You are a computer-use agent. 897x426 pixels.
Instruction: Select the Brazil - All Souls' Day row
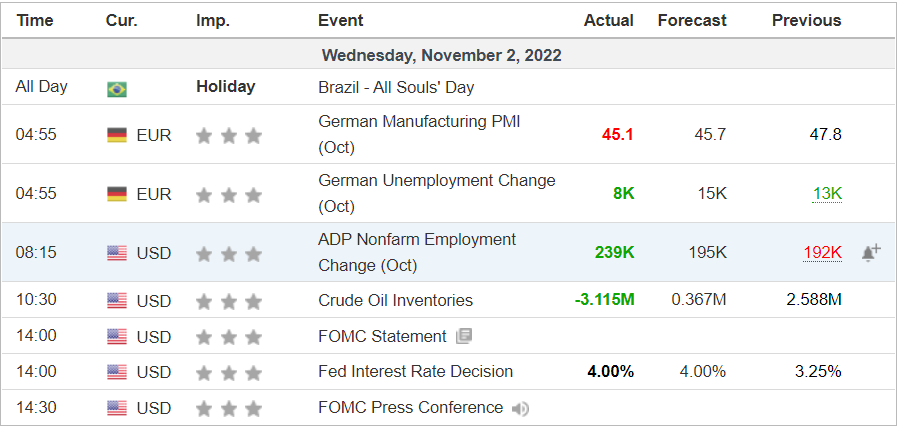[x=448, y=87]
